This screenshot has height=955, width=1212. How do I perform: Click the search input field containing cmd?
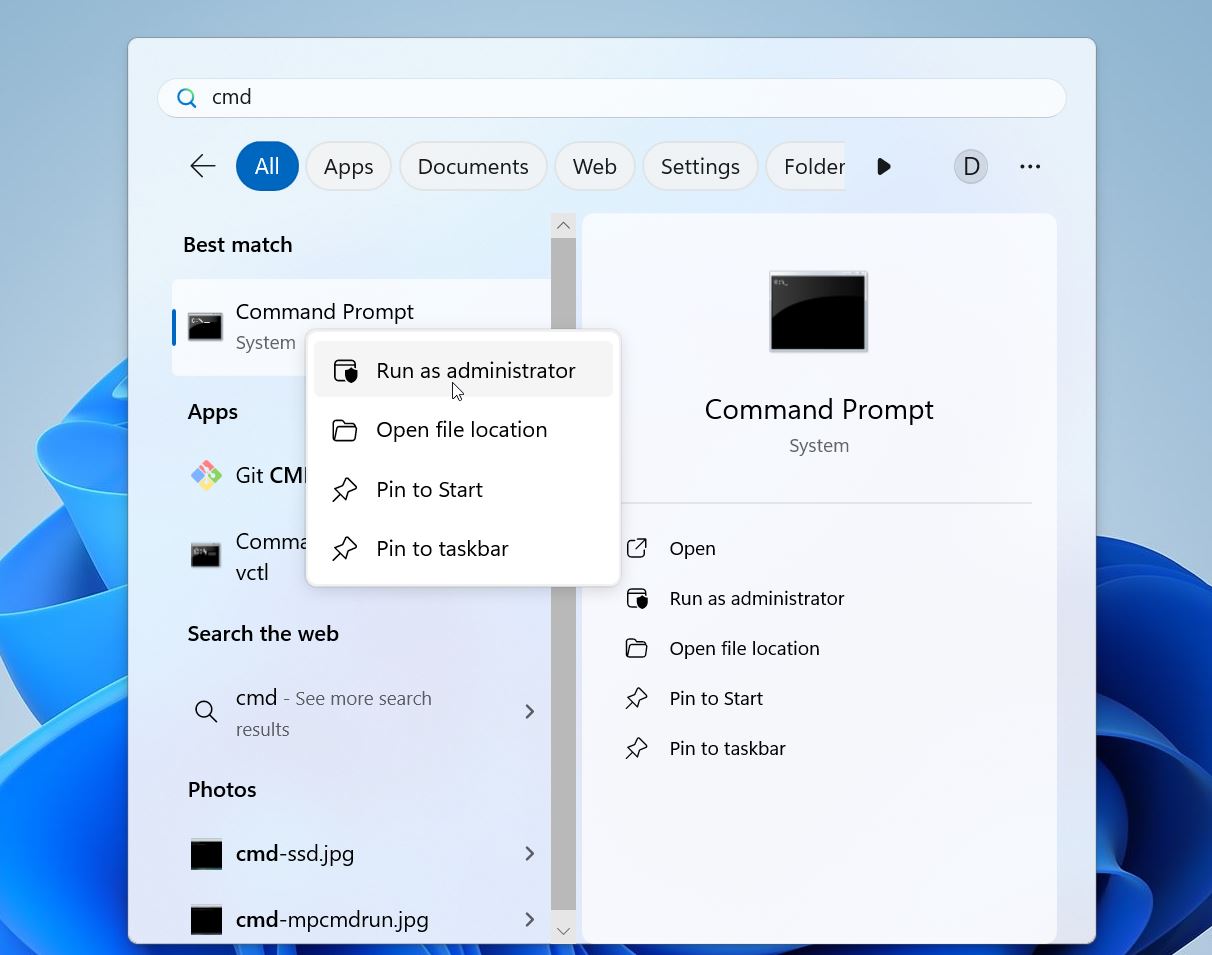(x=612, y=98)
